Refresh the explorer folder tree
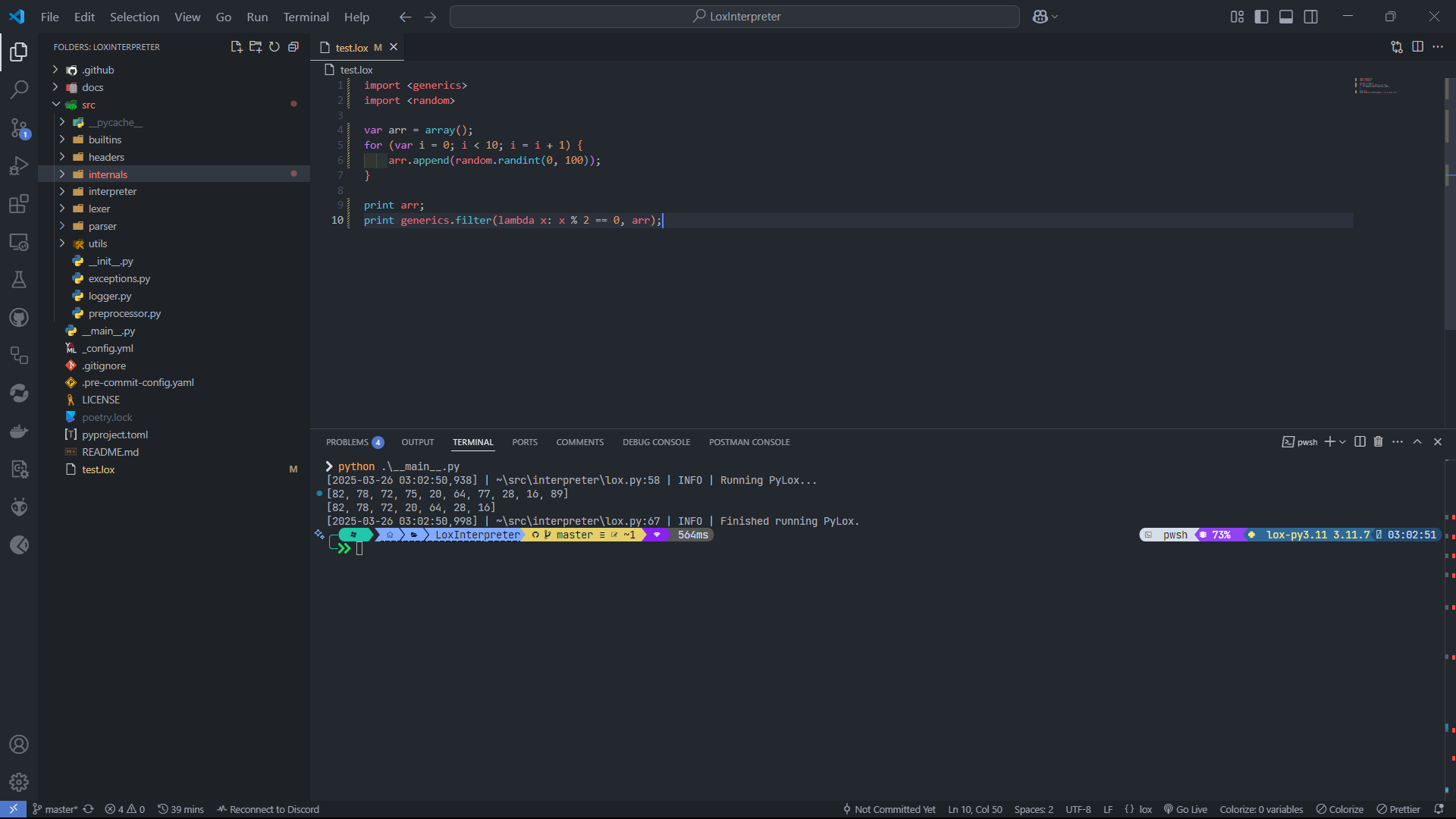Screen dimensions: 1456x819 pyautogui.click(x=275, y=47)
